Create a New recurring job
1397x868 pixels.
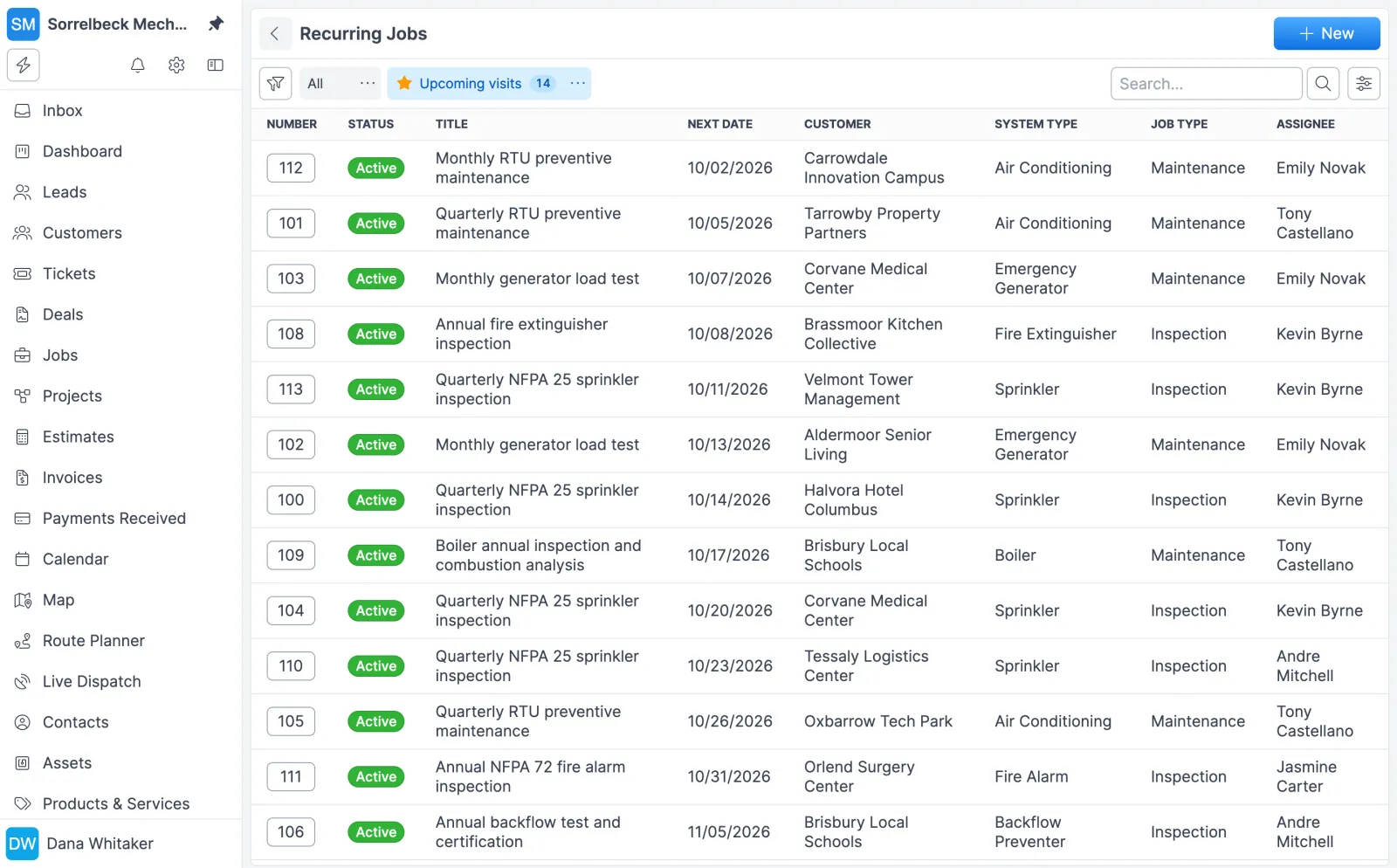(1326, 34)
